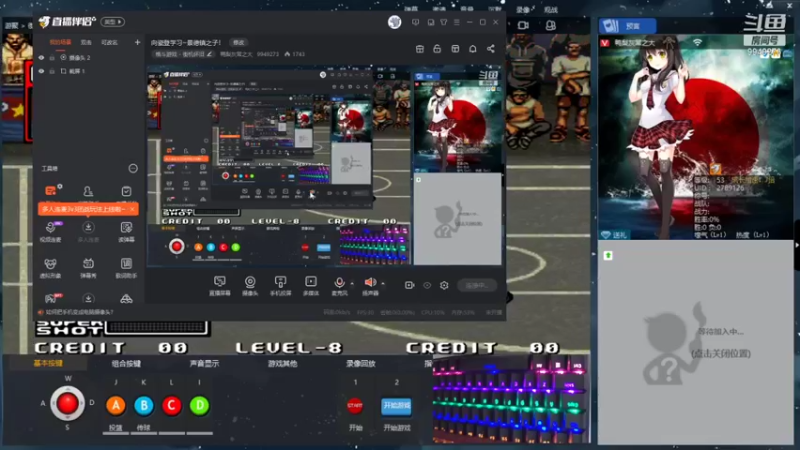Click the blue B game button
Viewport: 800px width, 450px height.
click(x=144, y=406)
